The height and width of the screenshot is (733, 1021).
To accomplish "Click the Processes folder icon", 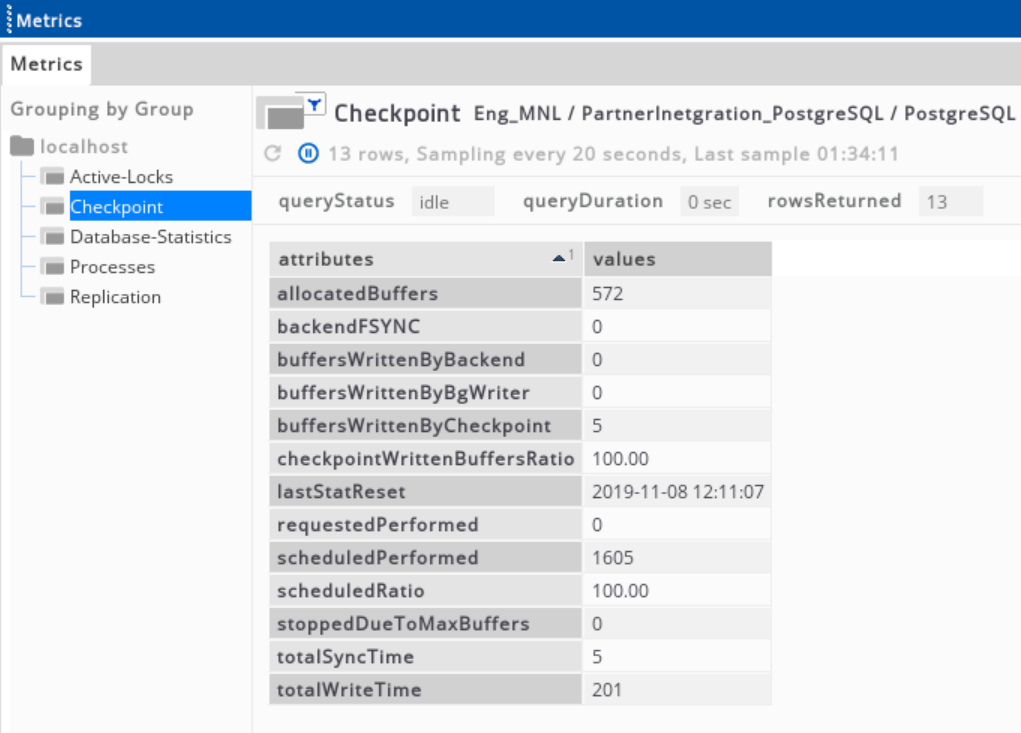I will [x=52, y=267].
